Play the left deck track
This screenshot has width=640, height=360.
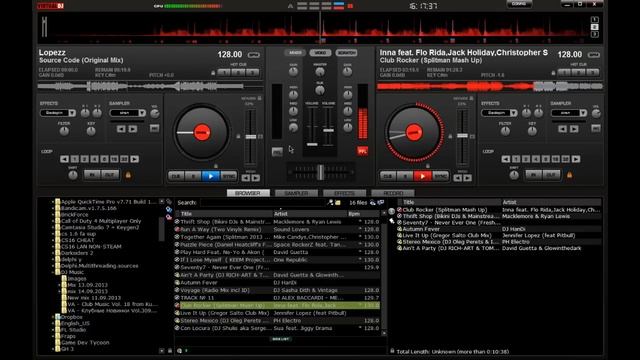pyautogui.click(x=211, y=176)
